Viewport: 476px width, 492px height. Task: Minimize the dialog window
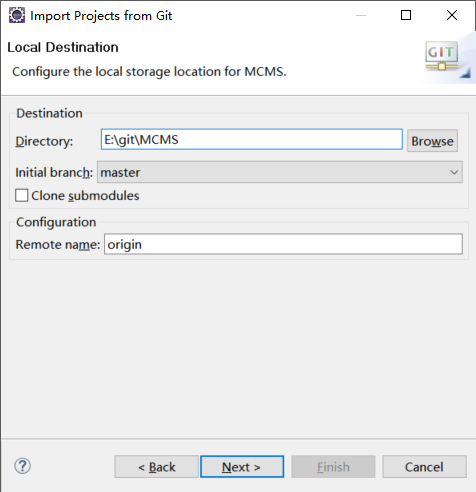(361, 15)
